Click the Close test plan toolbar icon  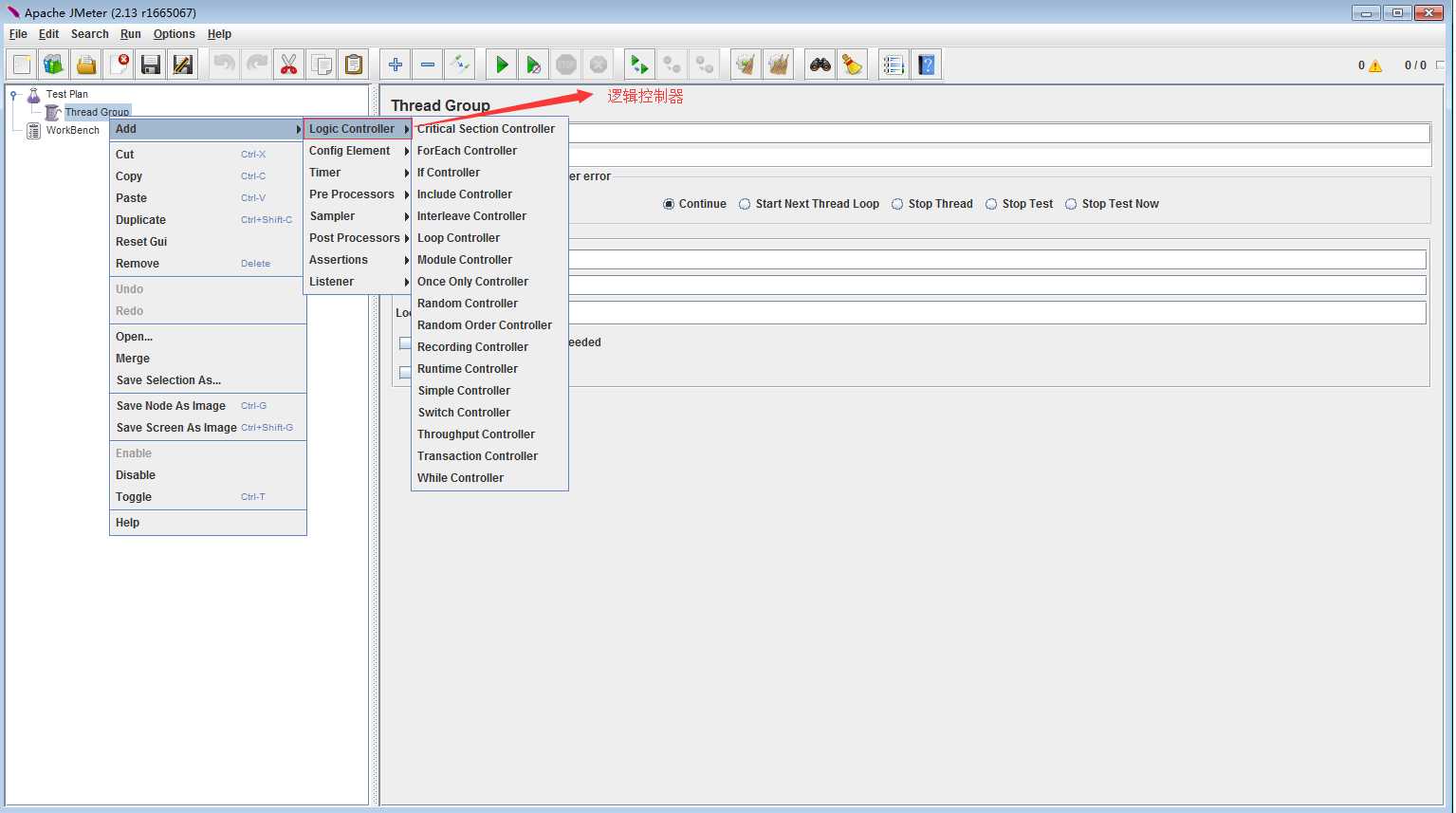119,65
